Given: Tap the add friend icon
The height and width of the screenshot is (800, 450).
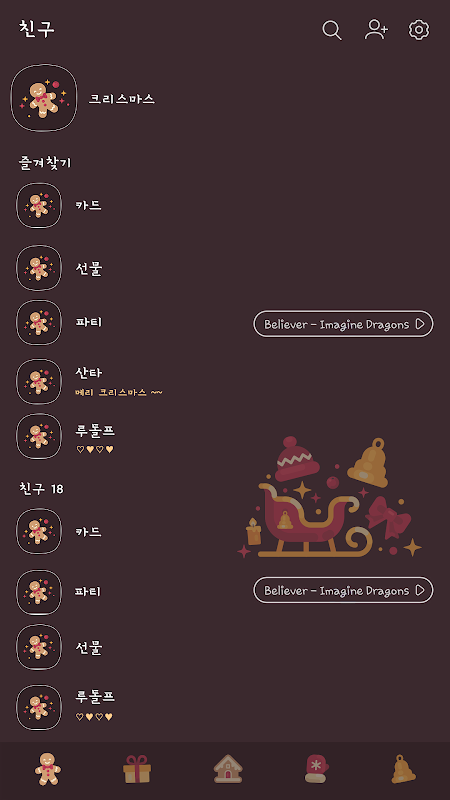Looking at the screenshot, I should 376,30.
